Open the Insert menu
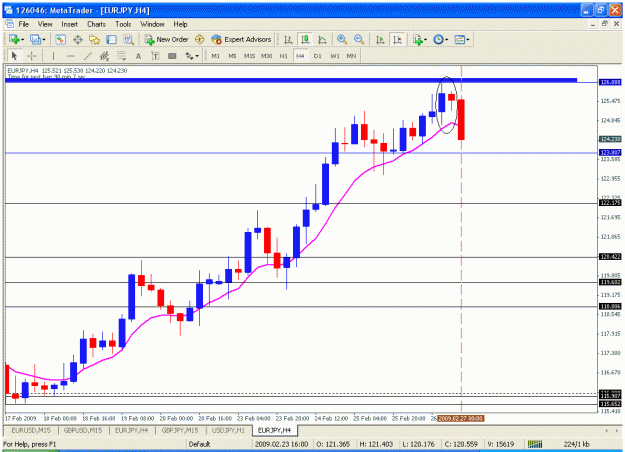The height and width of the screenshot is (452, 625). pyautogui.click(x=70, y=24)
